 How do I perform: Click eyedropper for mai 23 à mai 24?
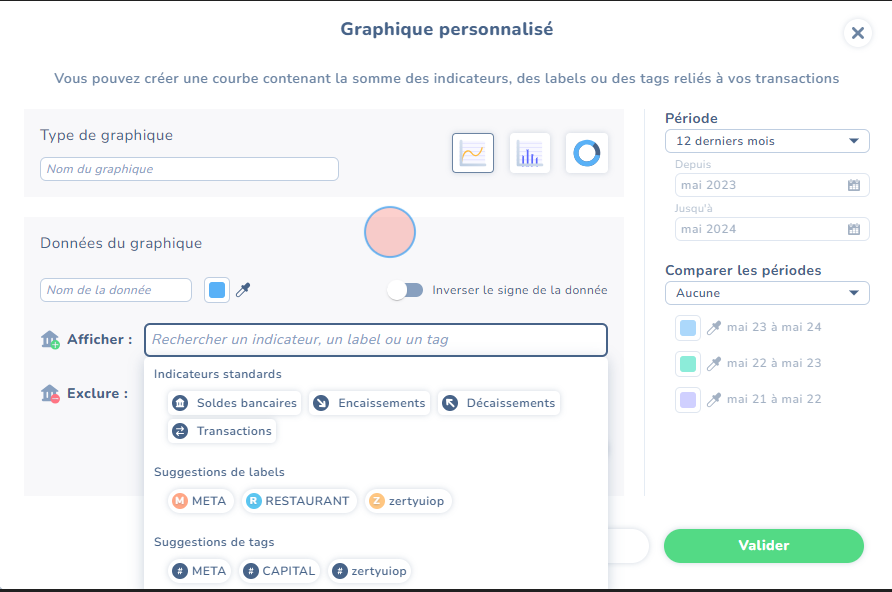pos(714,327)
